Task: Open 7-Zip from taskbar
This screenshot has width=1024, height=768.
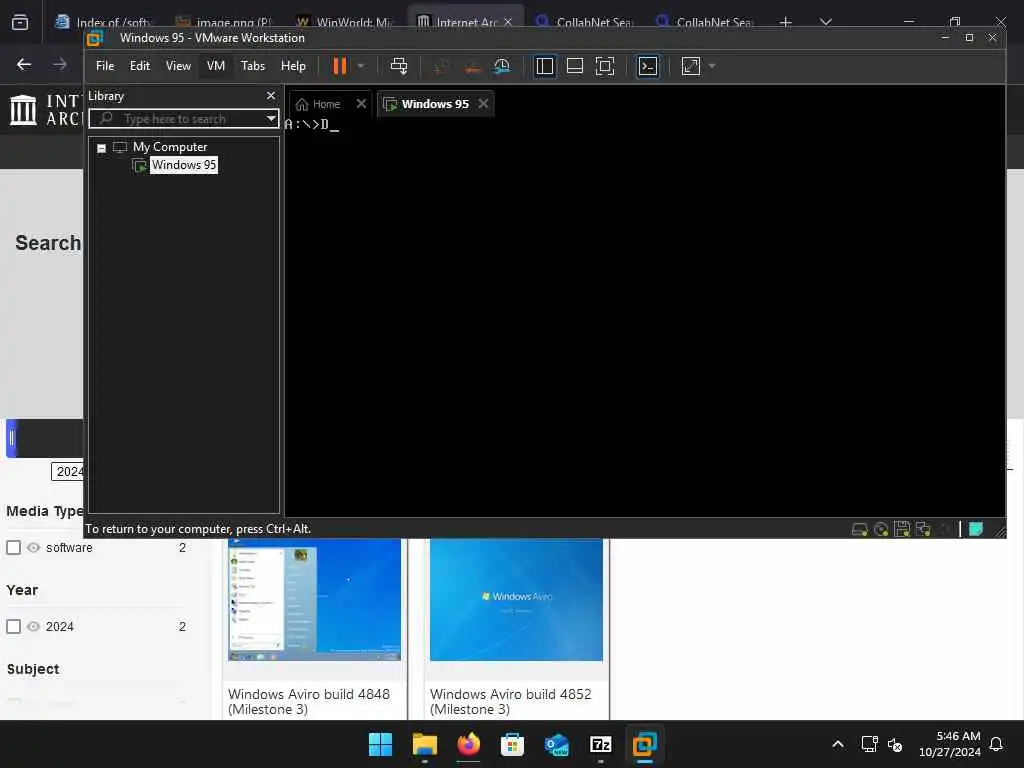Action: click(x=600, y=744)
